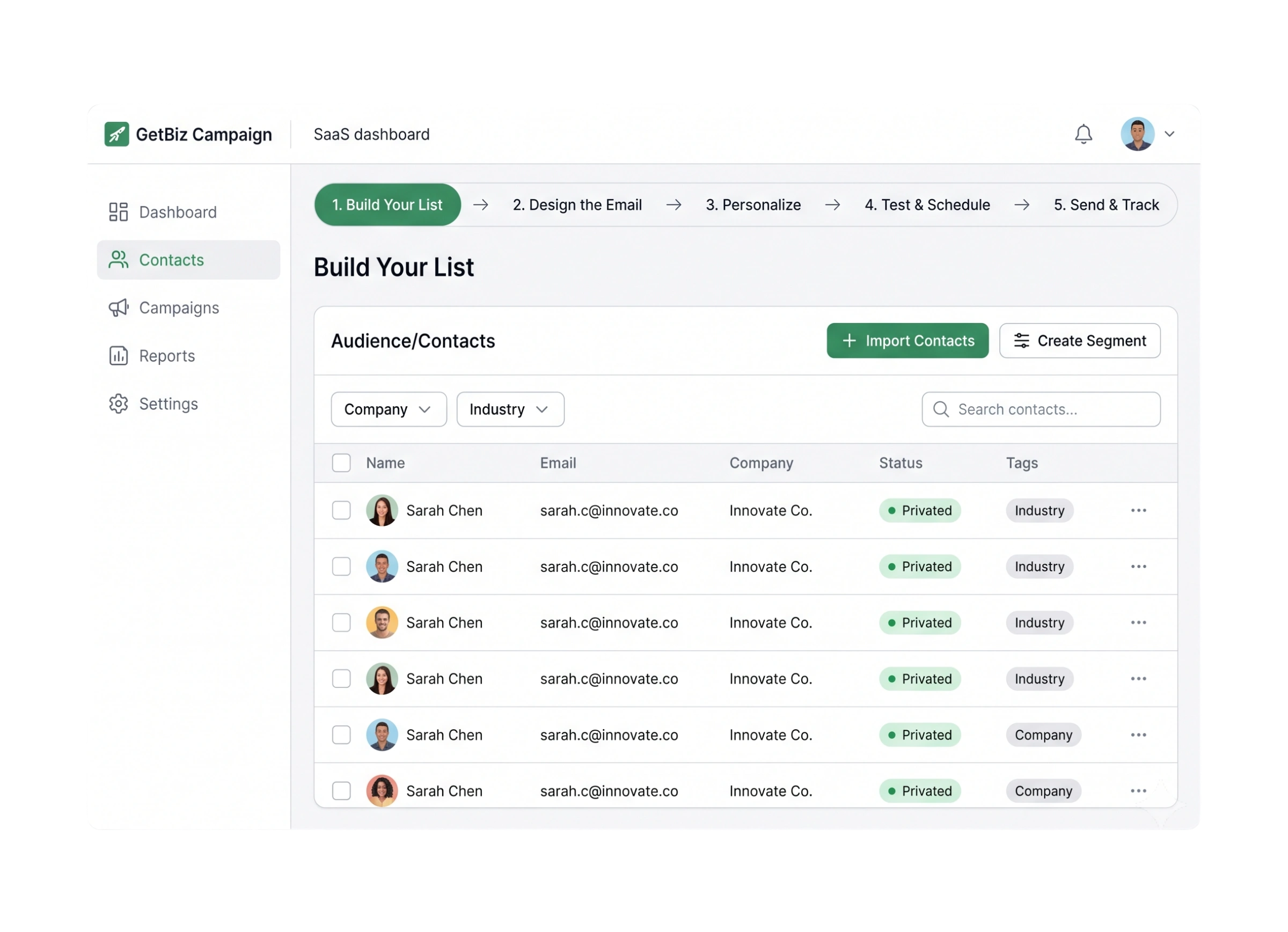Click the GetBiz Campaign rocket logo
Screen dimensions: 1288x932
coord(116,135)
